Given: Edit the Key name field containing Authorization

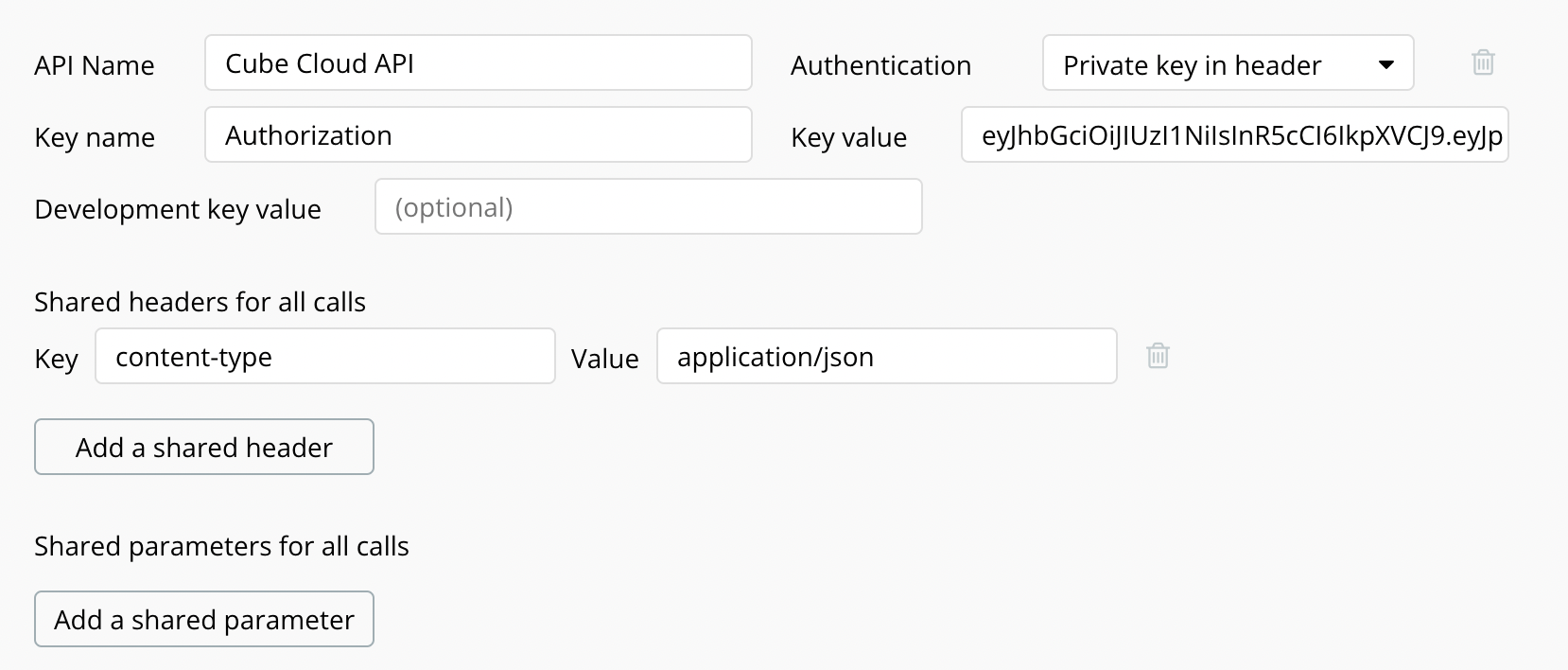Looking at the screenshot, I should click(478, 135).
